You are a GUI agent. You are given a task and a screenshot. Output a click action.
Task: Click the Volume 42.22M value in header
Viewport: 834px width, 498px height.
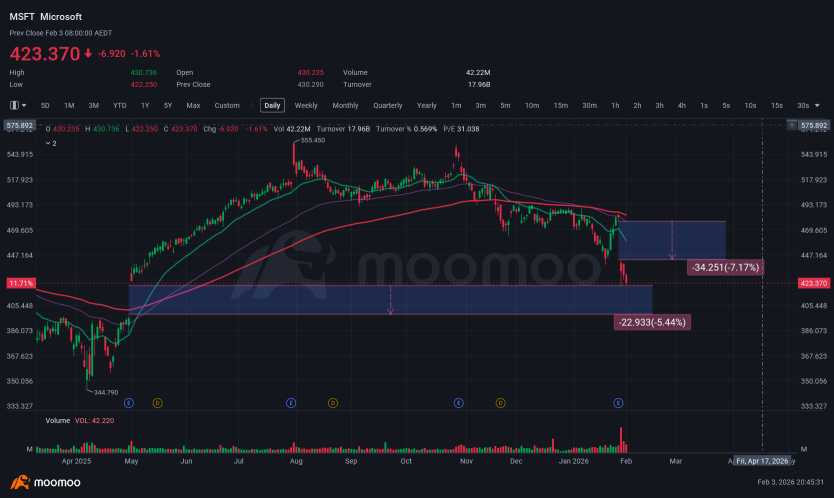478,72
